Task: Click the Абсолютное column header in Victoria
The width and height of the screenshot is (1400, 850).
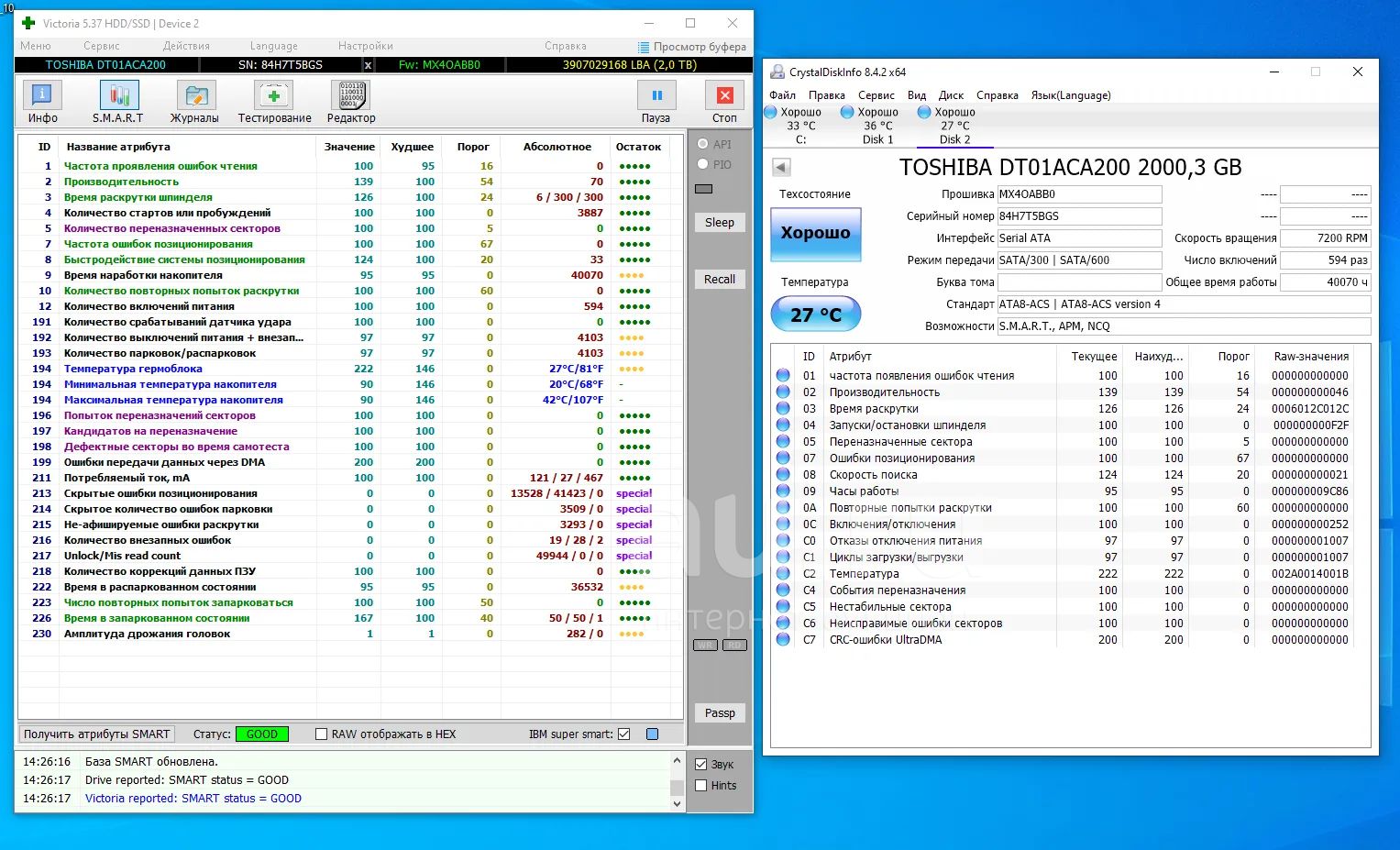Action: (557, 147)
